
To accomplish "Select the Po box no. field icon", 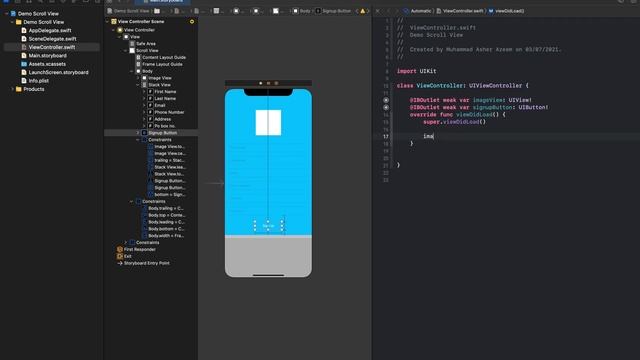I will point(150,126).
